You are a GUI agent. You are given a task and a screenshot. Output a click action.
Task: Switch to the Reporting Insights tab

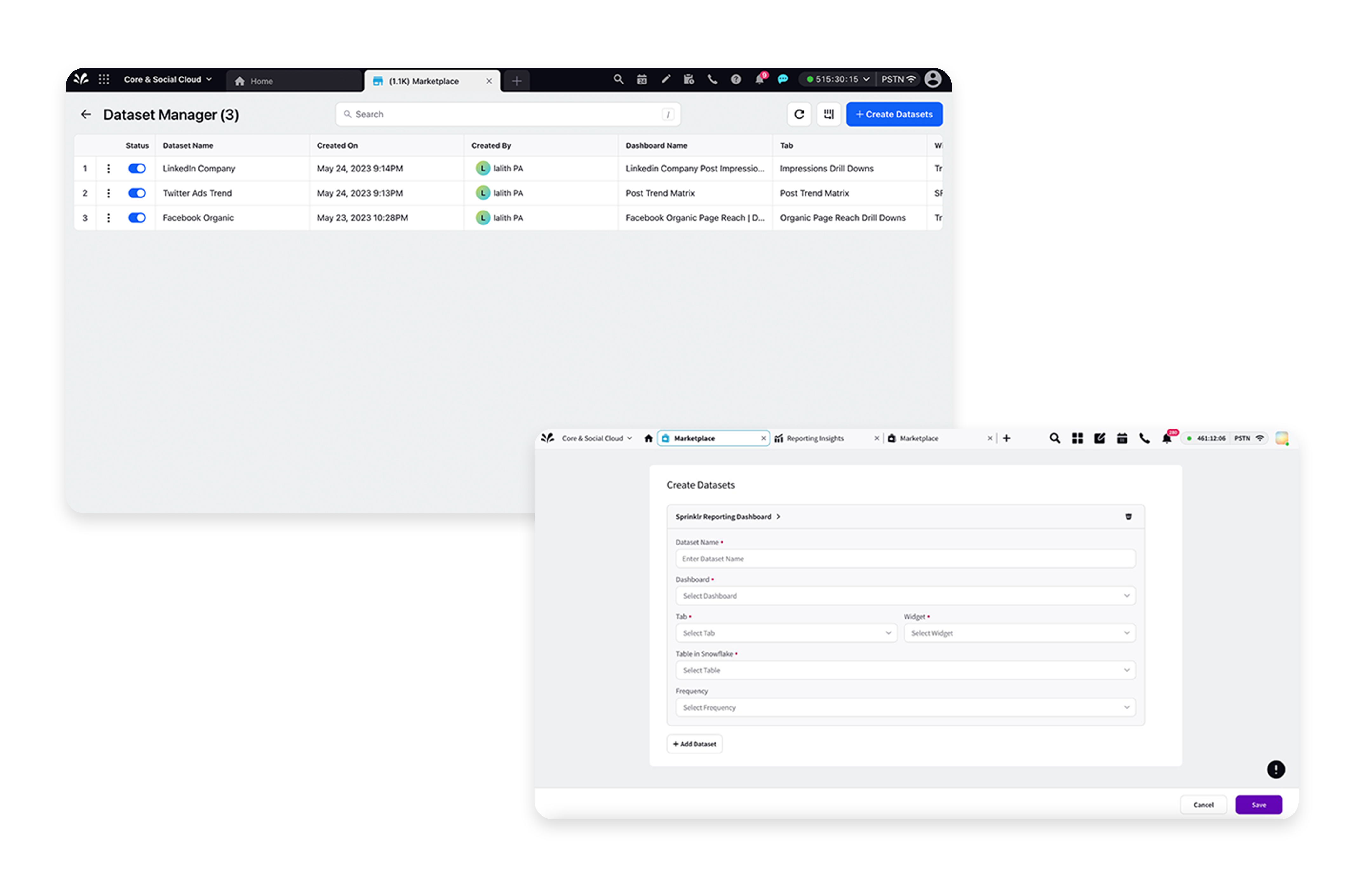point(814,438)
